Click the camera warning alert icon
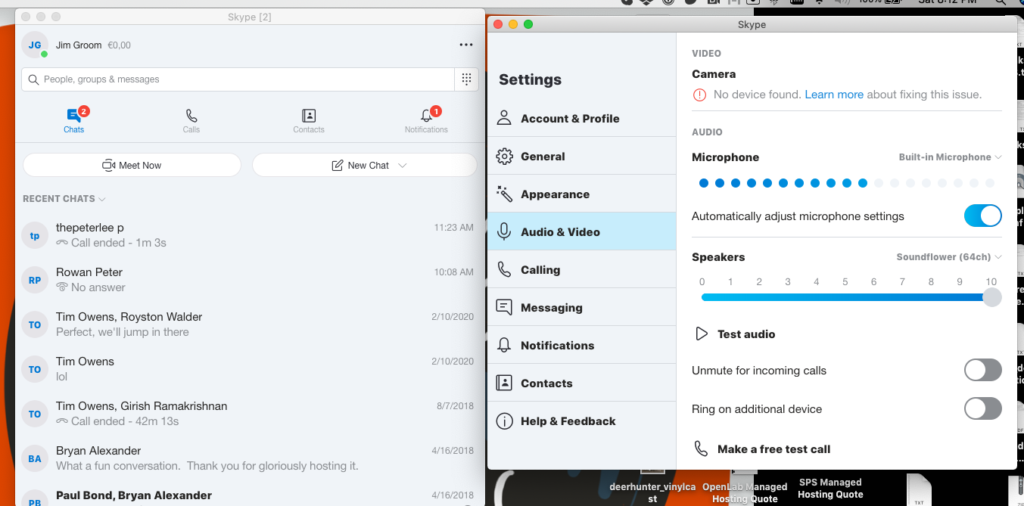1024x506 pixels. point(699,95)
